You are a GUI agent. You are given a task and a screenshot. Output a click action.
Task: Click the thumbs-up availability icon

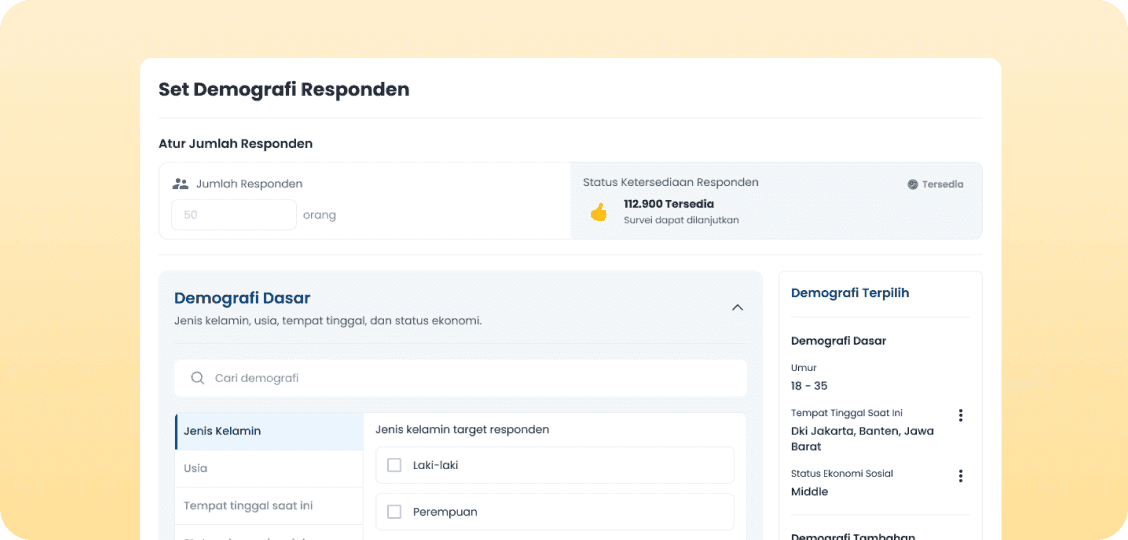pyautogui.click(x=599, y=212)
